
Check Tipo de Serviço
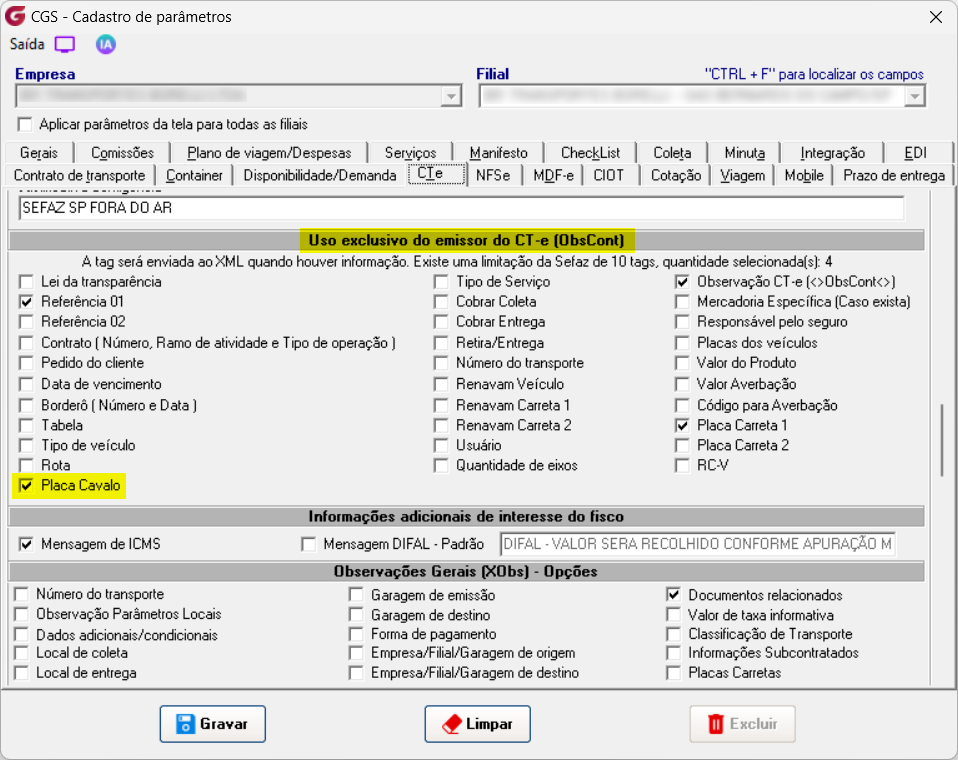coord(441,282)
